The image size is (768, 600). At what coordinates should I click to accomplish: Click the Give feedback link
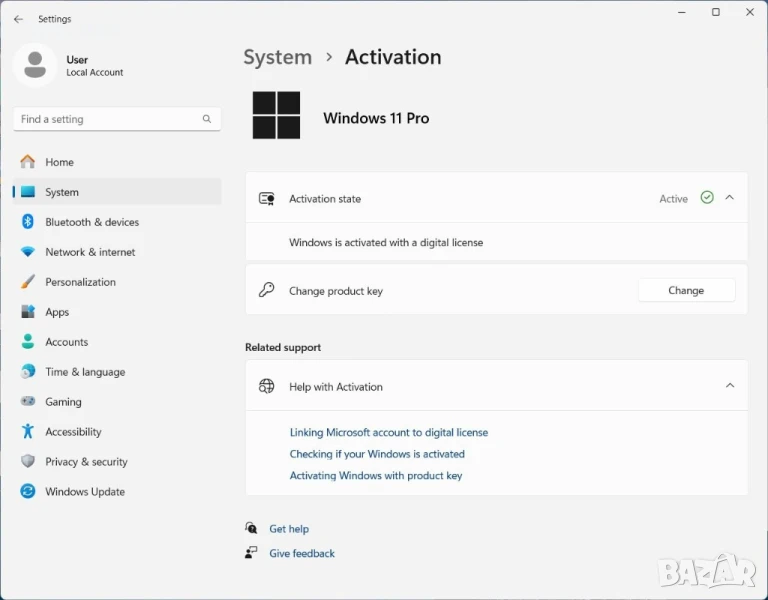301,553
